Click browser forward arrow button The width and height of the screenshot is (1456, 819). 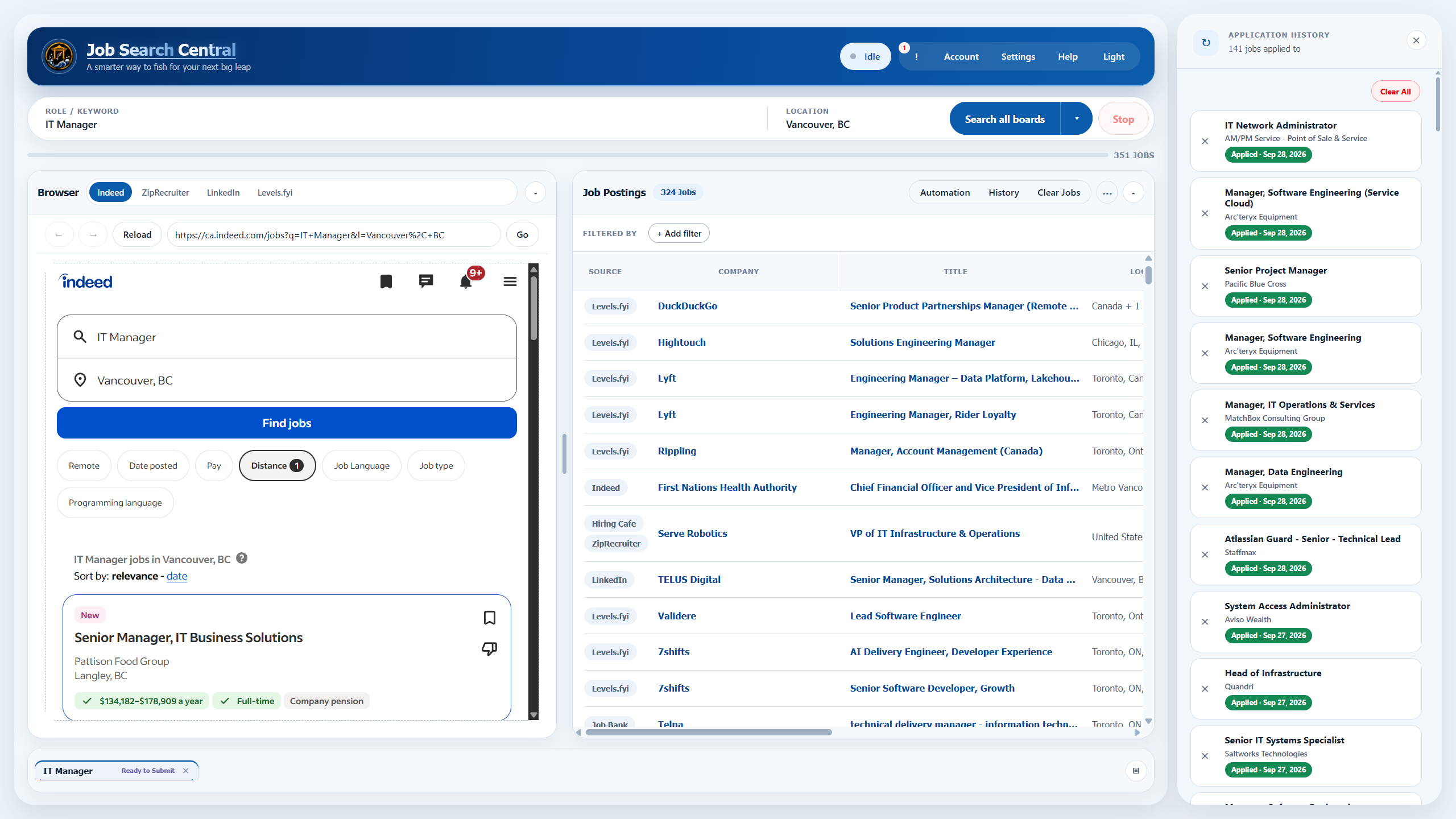(x=93, y=235)
